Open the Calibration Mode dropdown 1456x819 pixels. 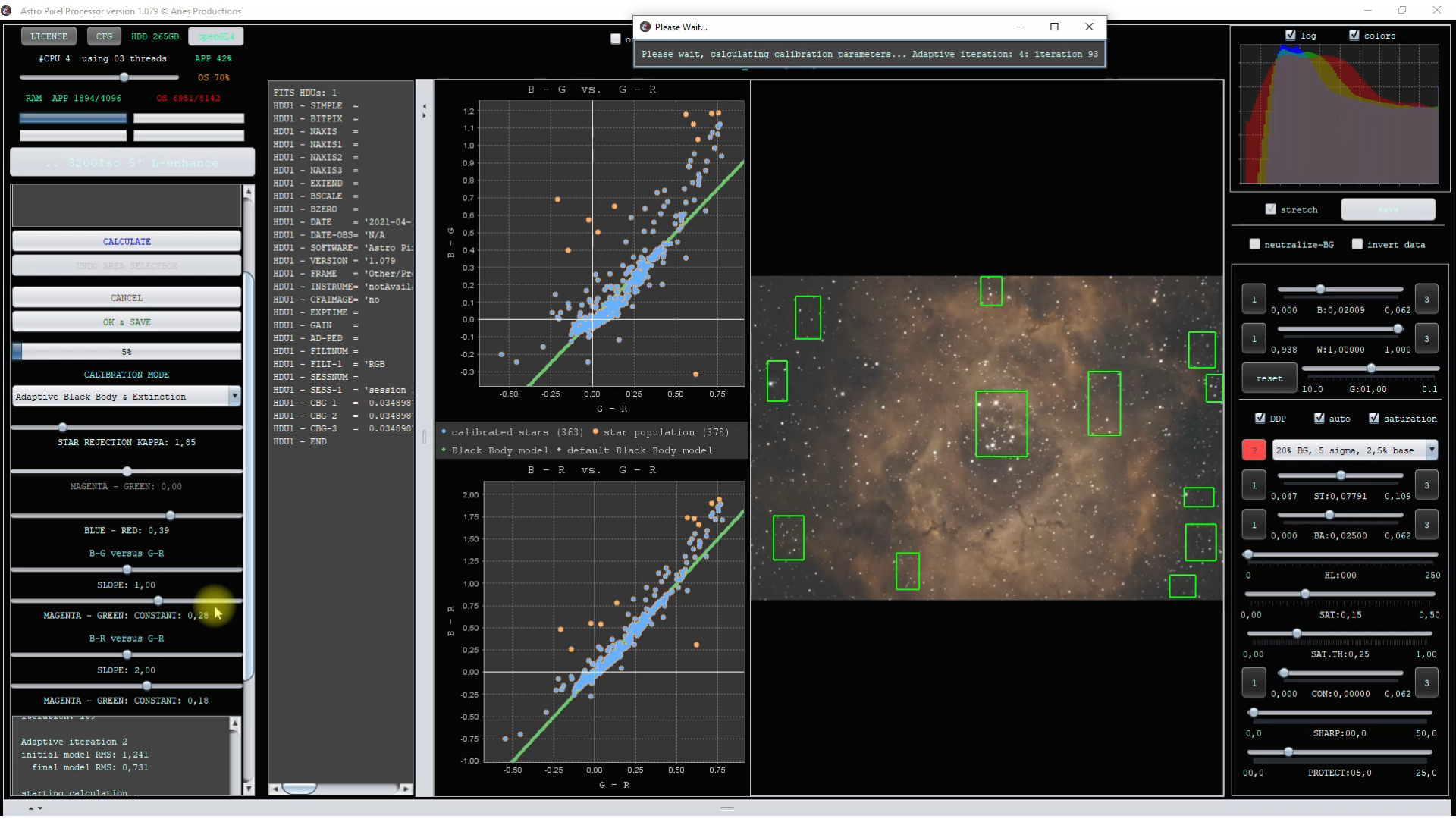[x=234, y=396]
